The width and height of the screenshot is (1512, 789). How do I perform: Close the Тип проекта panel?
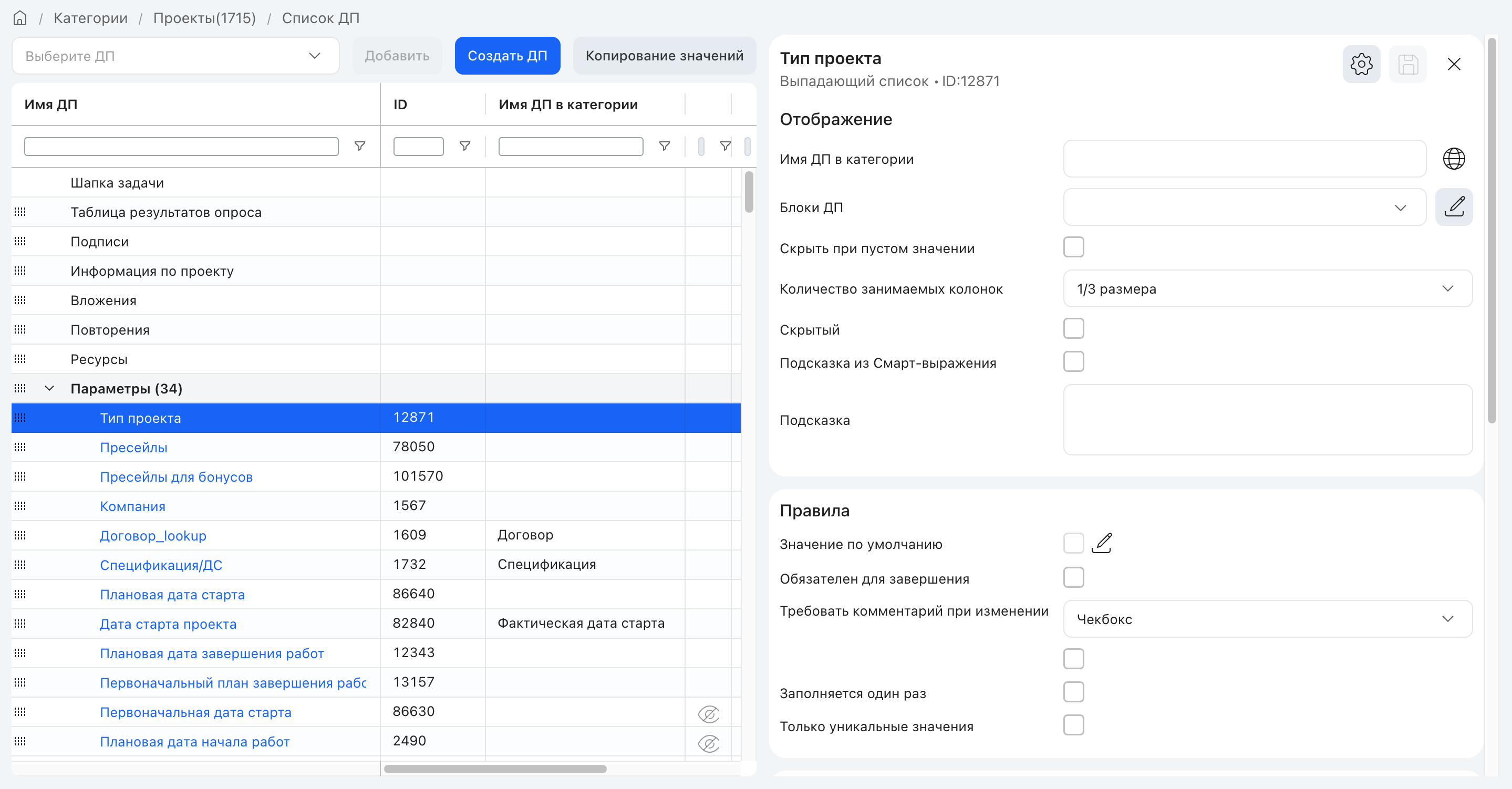click(1454, 64)
